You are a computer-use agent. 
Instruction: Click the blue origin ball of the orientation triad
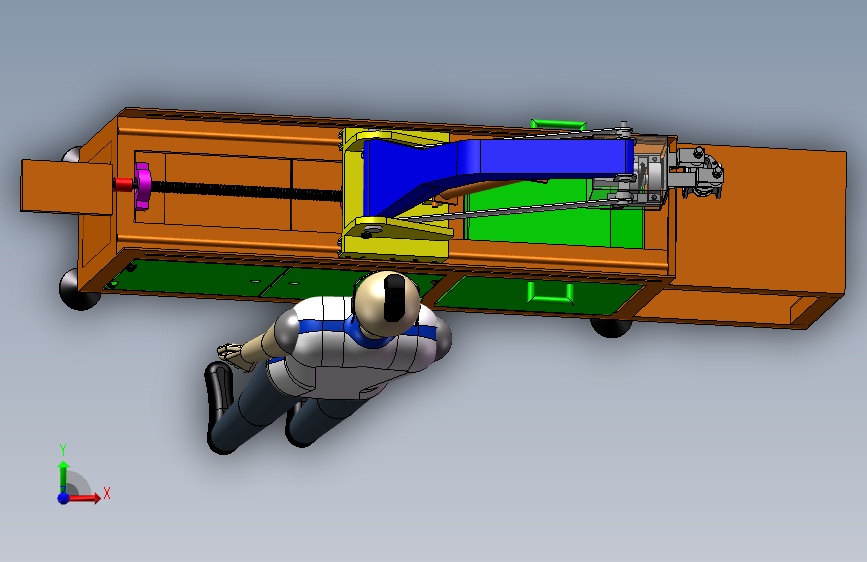click(x=64, y=498)
